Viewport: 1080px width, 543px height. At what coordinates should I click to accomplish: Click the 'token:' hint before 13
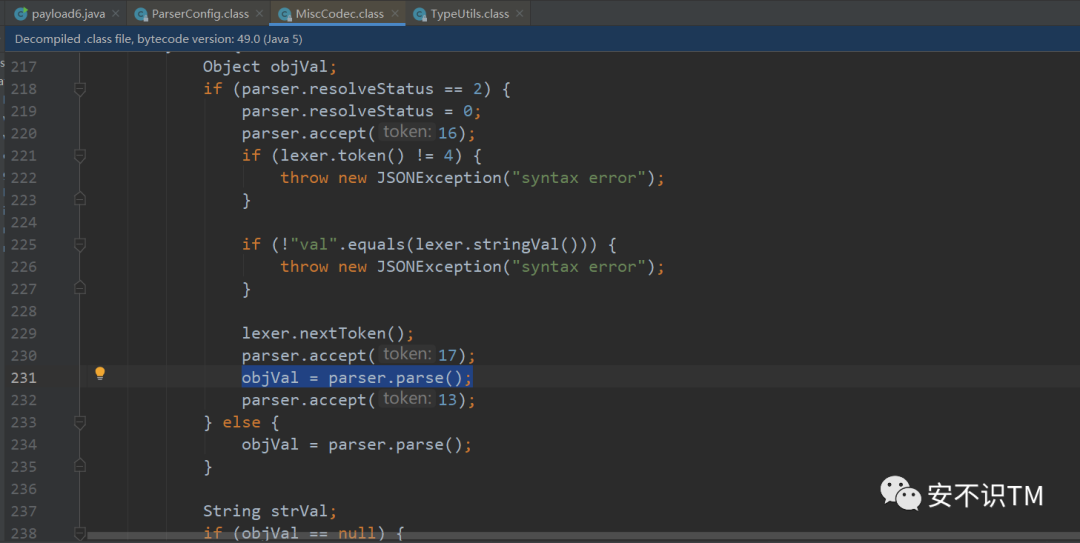[407, 399]
